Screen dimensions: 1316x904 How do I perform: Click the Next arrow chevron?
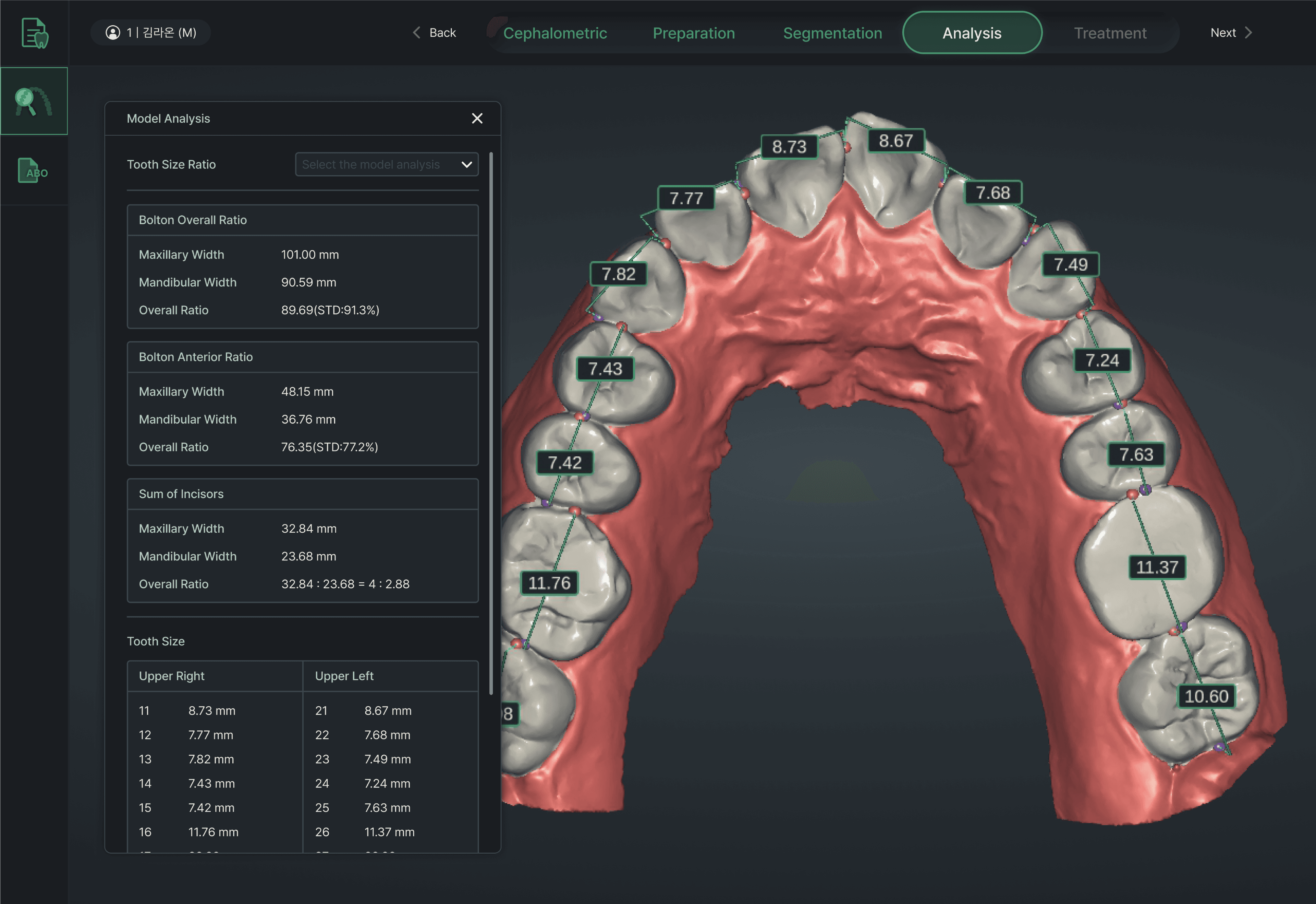tap(1248, 33)
